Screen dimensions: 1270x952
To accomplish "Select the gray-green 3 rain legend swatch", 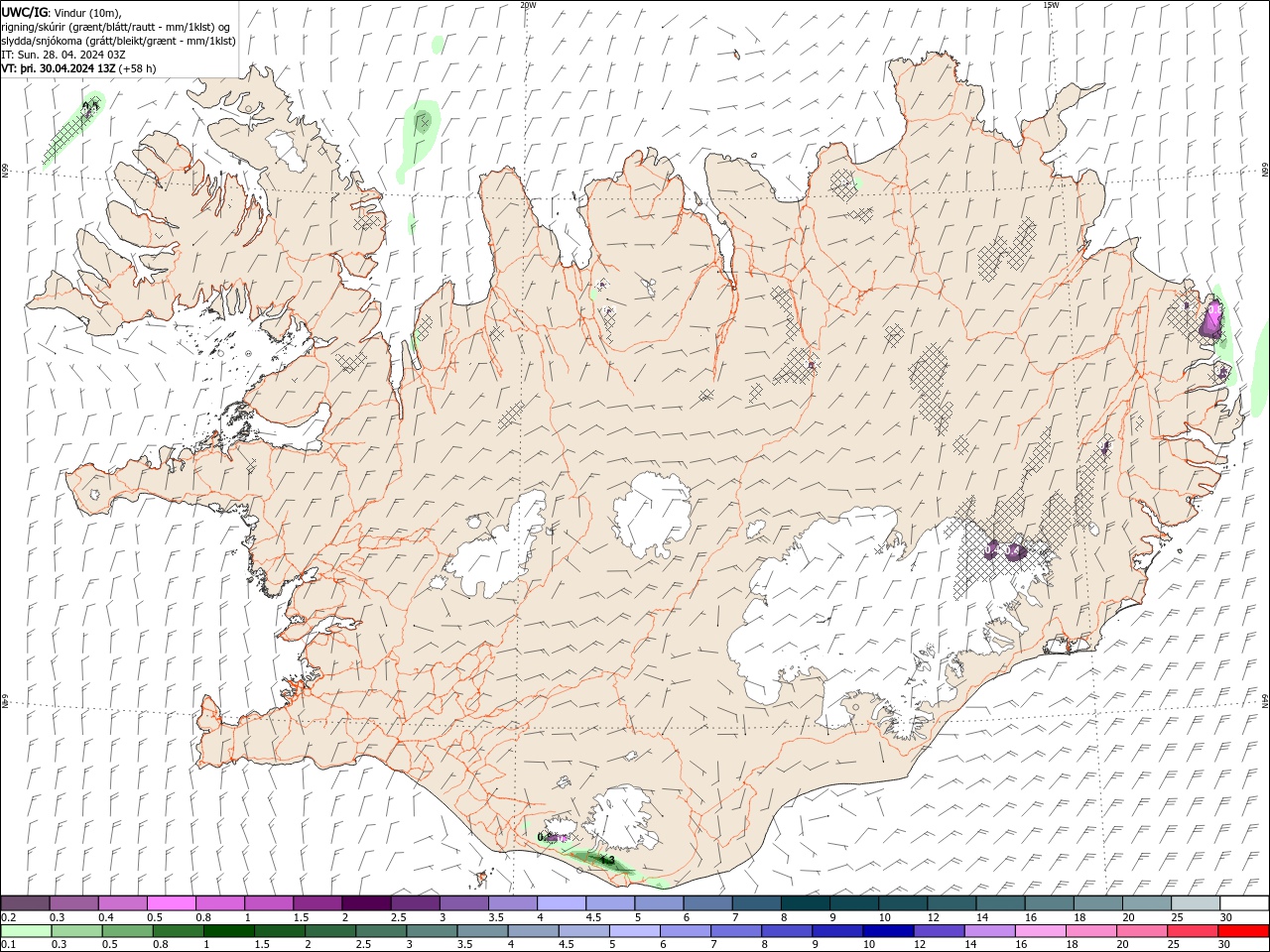I will 432,931.
